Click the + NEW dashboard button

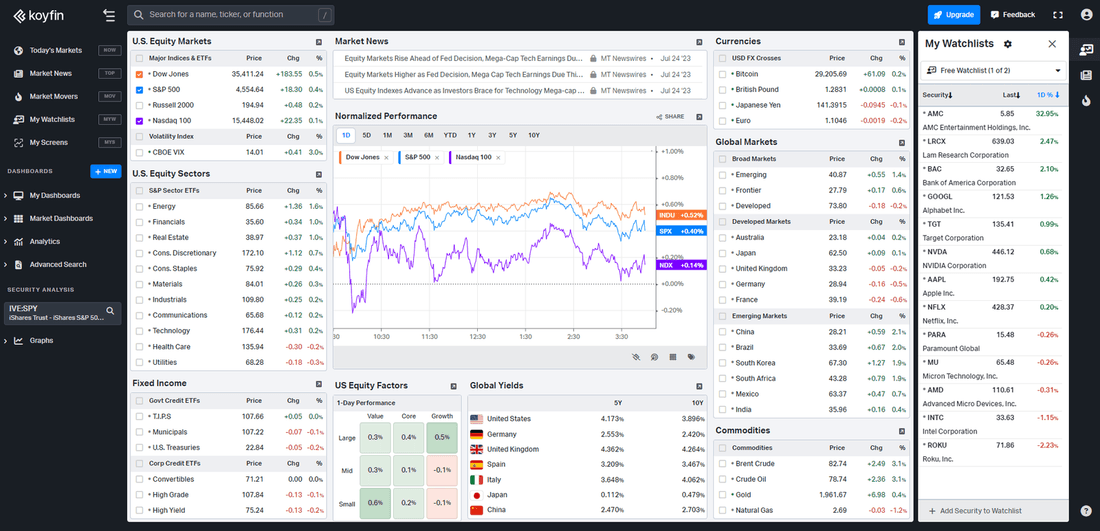click(106, 172)
